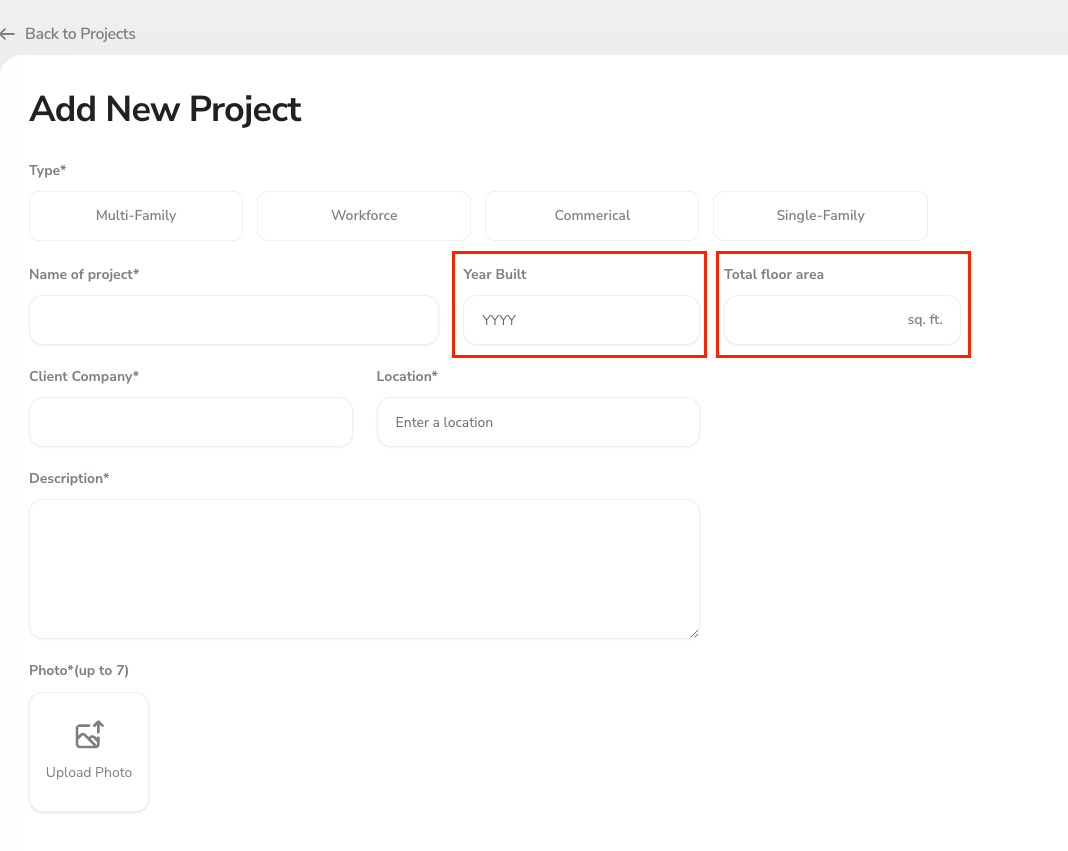
Task: Click the upload image icon
Action: 89,736
